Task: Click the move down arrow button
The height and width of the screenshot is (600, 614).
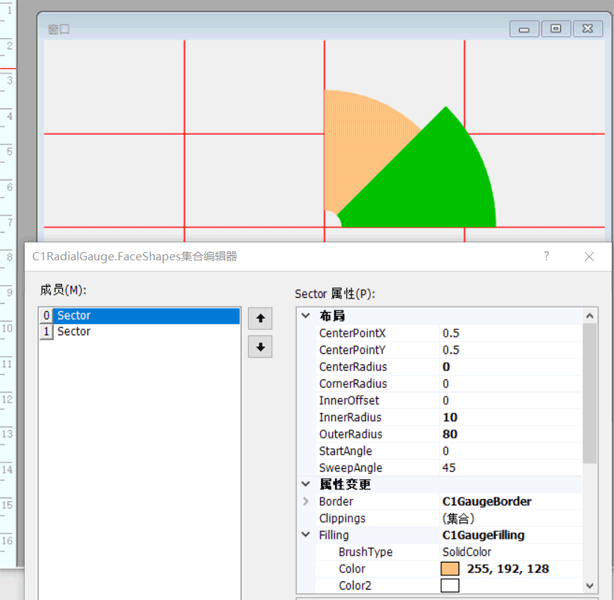Action: tap(260, 347)
